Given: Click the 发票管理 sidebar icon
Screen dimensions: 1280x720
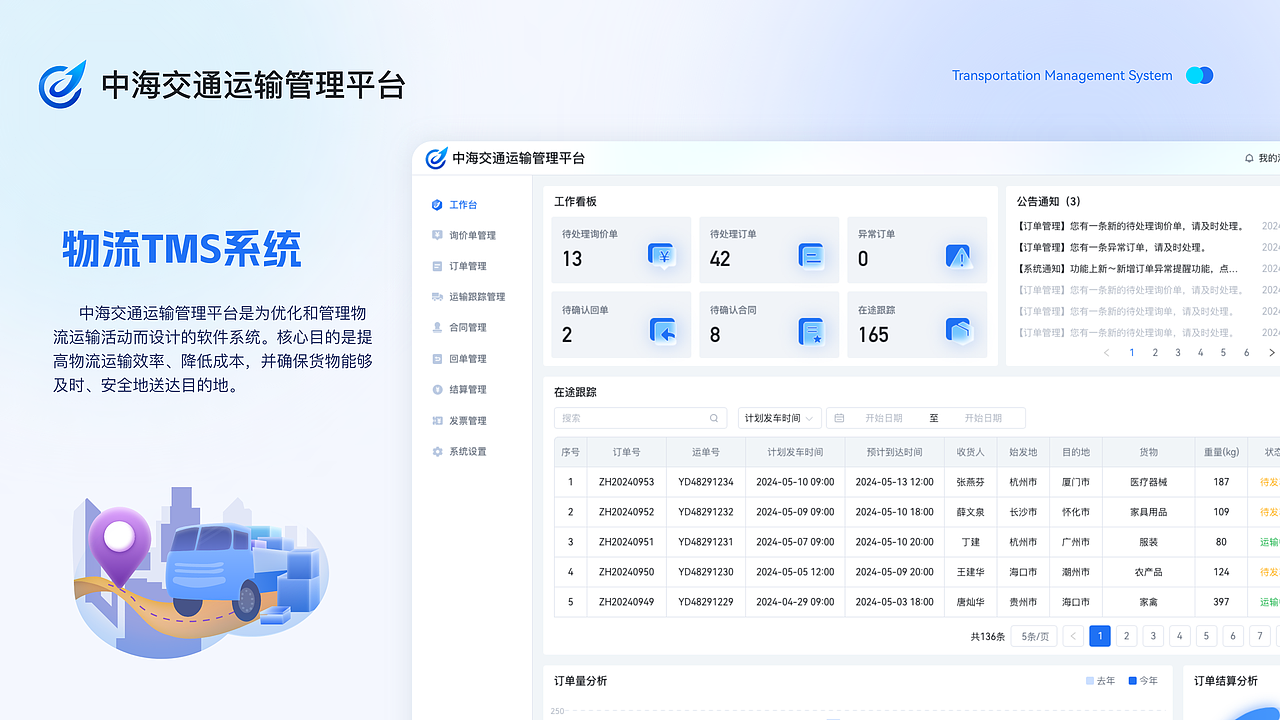Looking at the screenshot, I should click(x=437, y=421).
